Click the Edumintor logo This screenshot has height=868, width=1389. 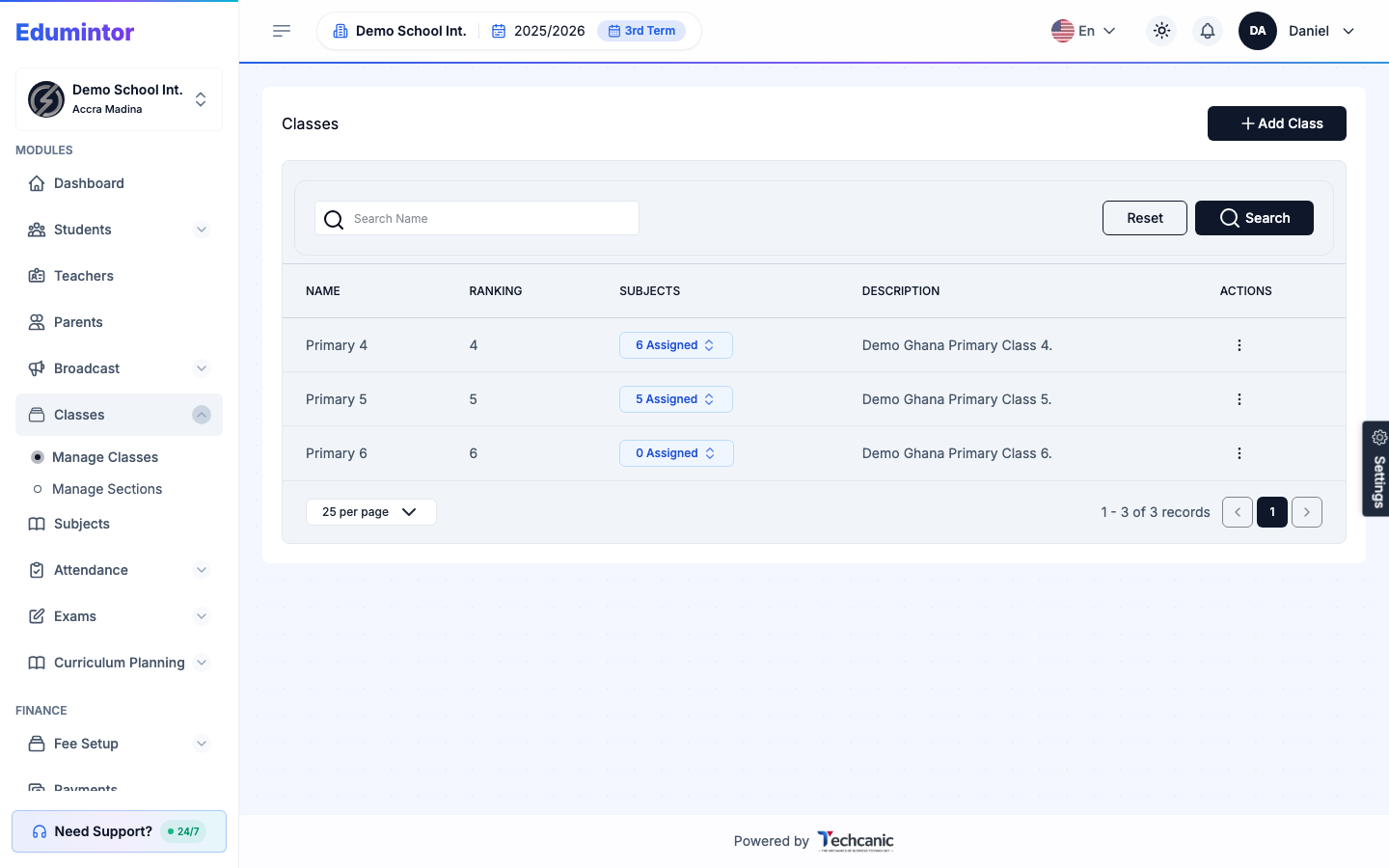click(75, 32)
